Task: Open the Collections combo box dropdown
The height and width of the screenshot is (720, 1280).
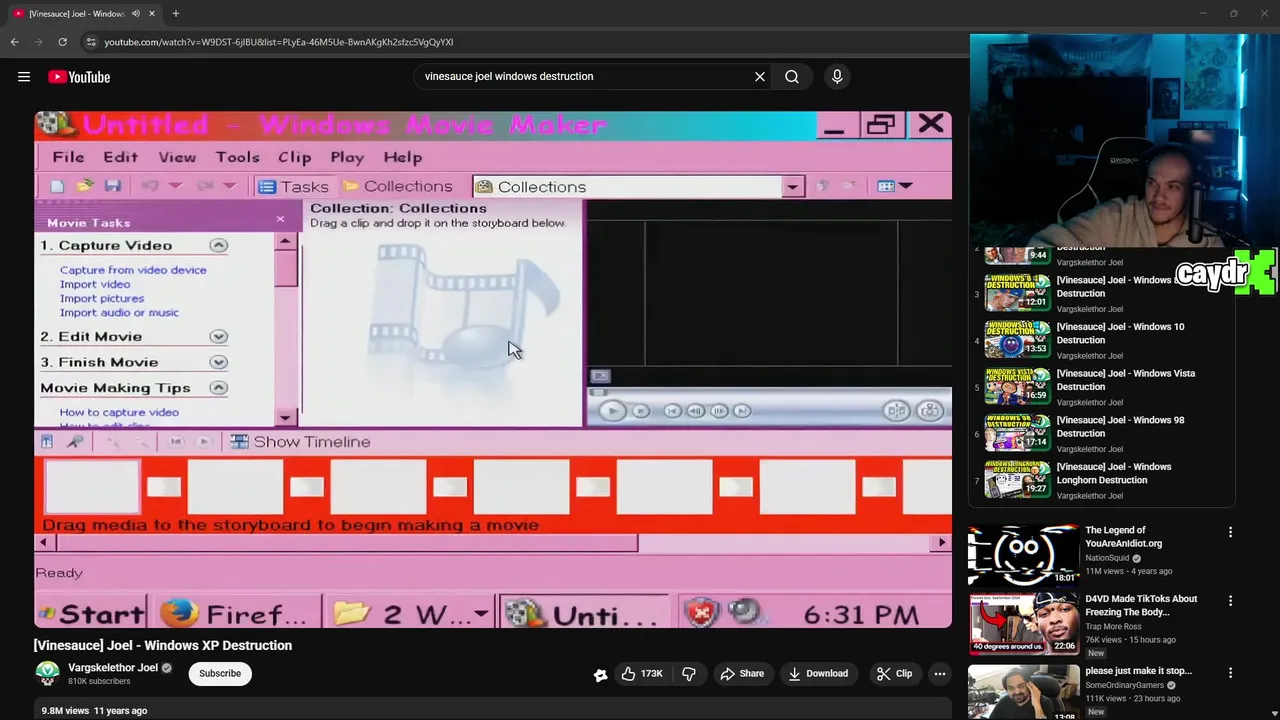Action: (792, 187)
